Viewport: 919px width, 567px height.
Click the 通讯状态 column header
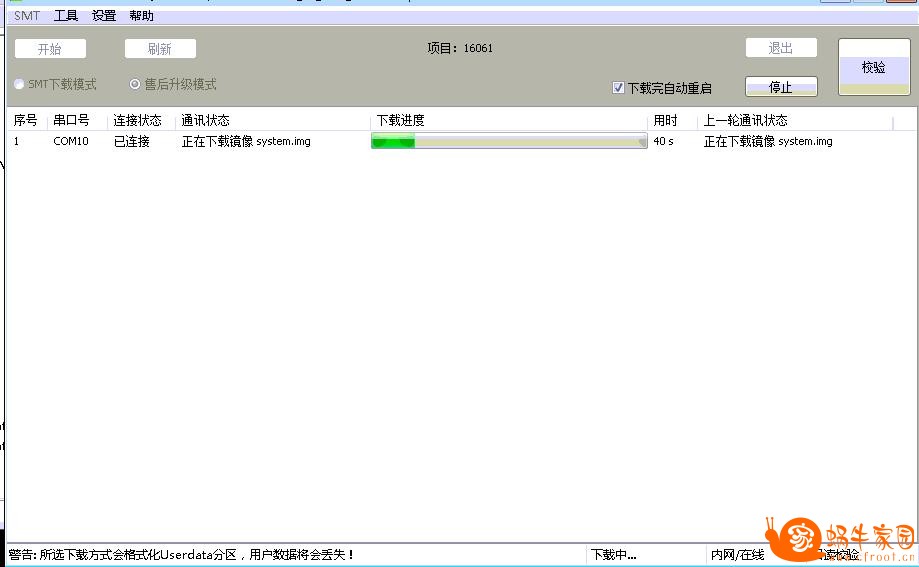(x=205, y=120)
